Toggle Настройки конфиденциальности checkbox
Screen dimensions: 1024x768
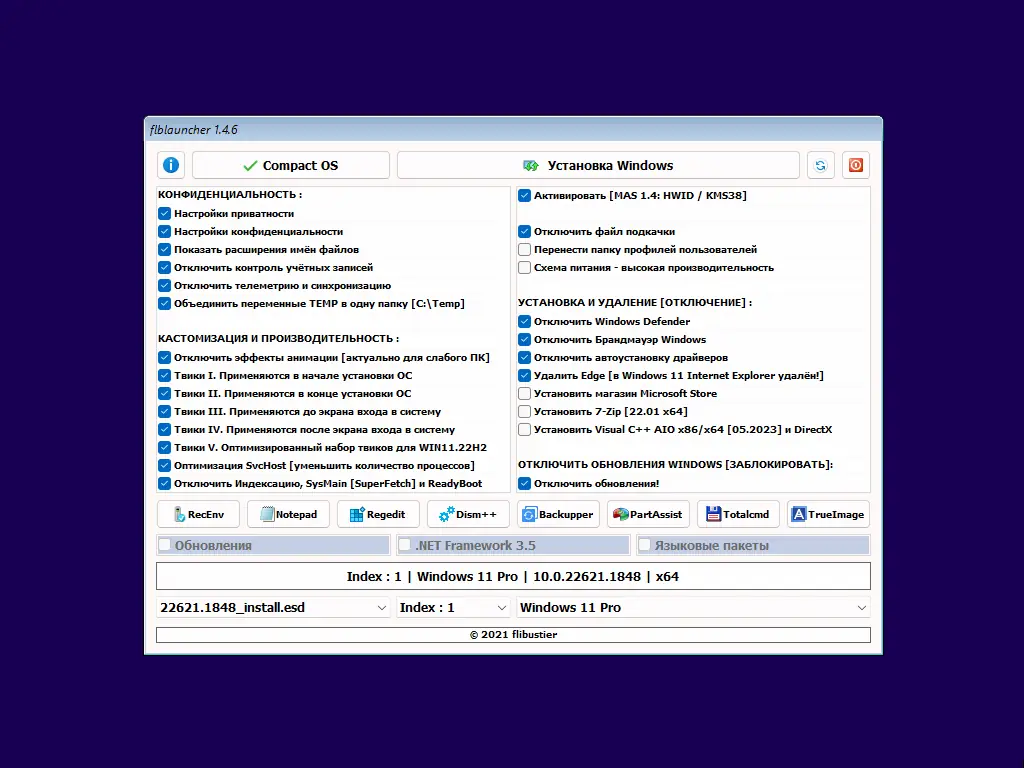pyautogui.click(x=165, y=231)
